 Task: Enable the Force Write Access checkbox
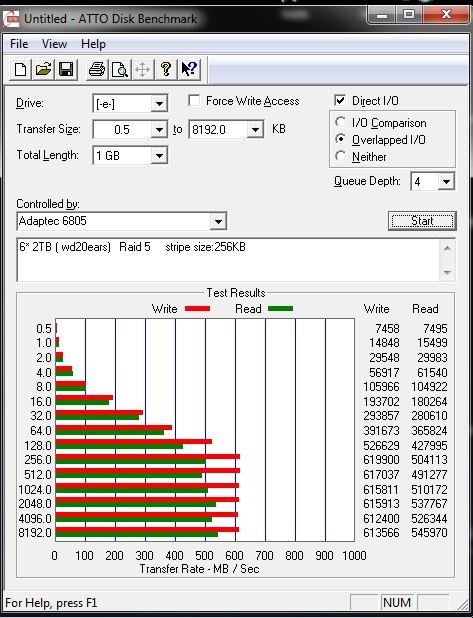pos(194,101)
